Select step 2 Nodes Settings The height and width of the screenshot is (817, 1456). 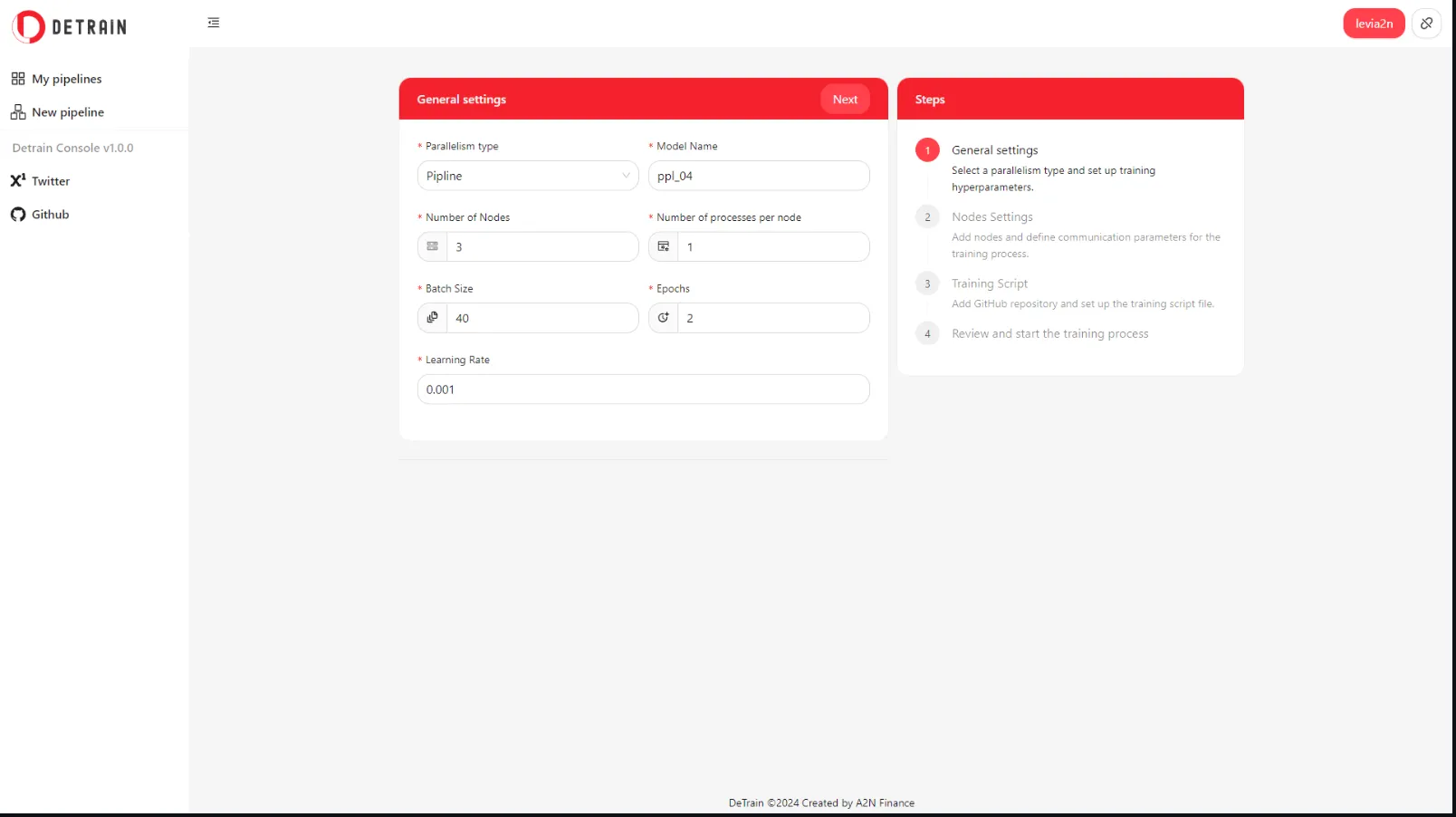[x=991, y=217]
